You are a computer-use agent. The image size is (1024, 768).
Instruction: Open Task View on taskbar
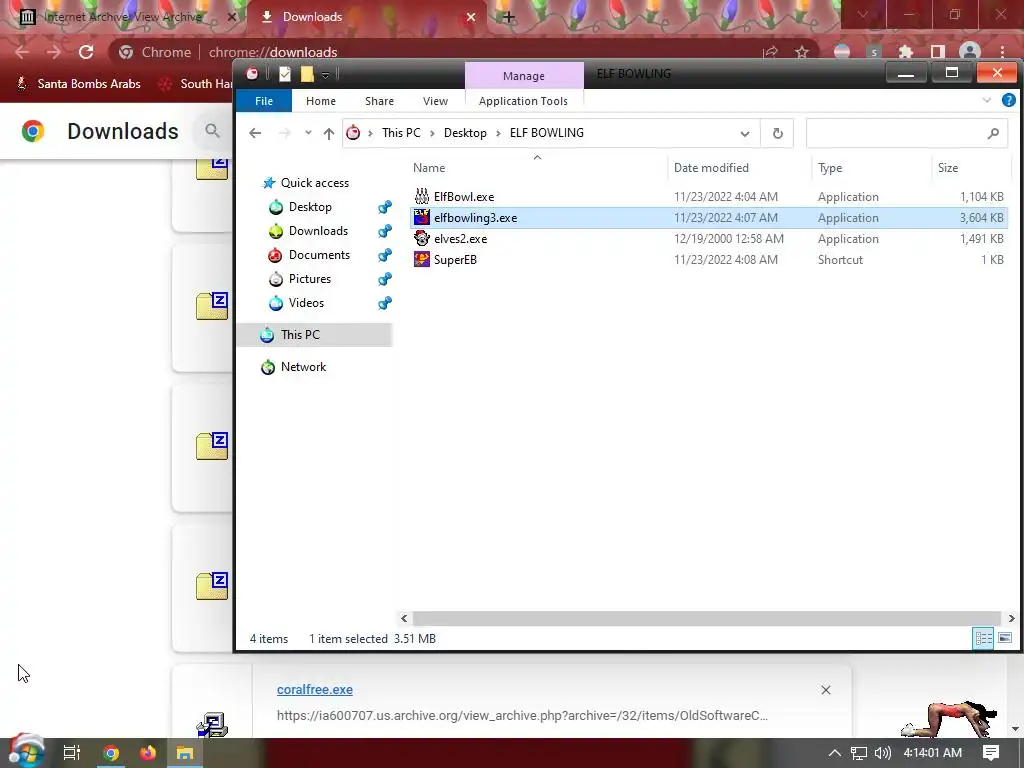[x=71, y=753]
